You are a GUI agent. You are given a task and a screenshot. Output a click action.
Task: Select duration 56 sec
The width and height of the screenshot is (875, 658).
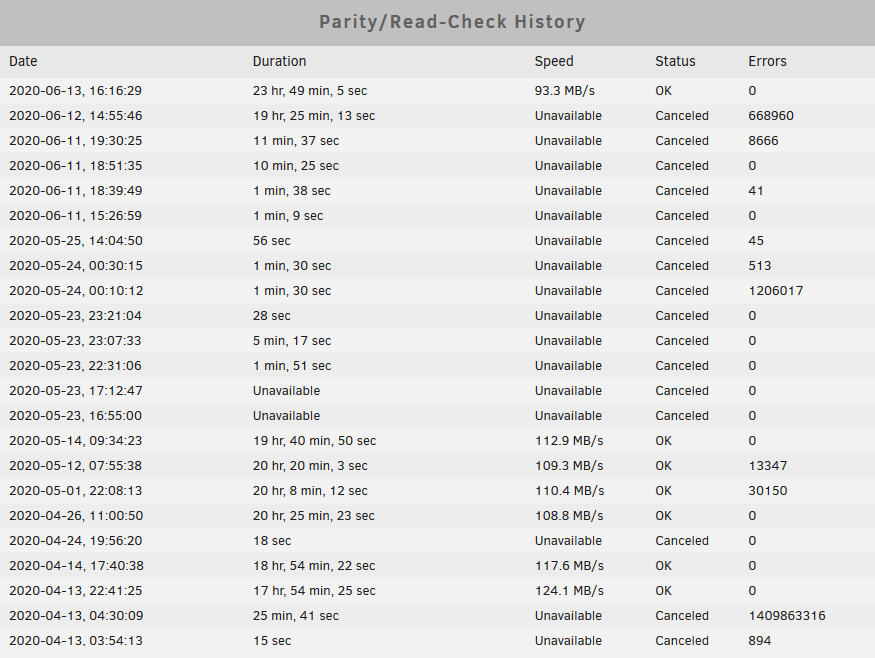[x=272, y=241]
